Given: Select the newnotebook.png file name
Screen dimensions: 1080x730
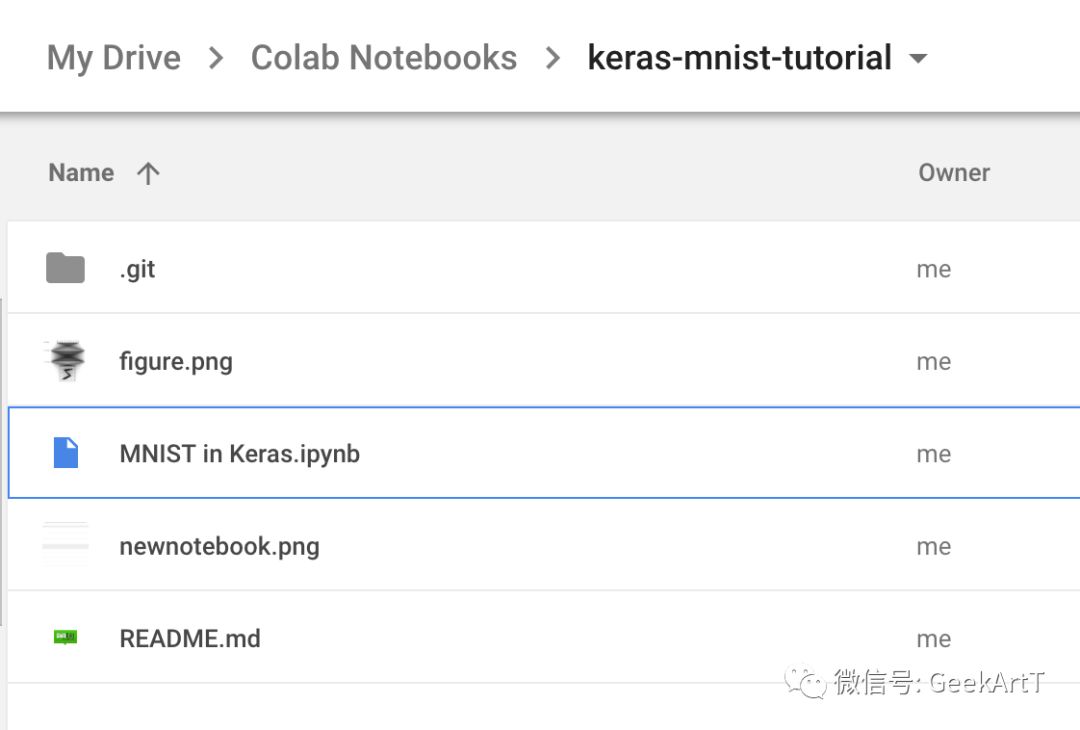Looking at the screenshot, I should click(220, 546).
